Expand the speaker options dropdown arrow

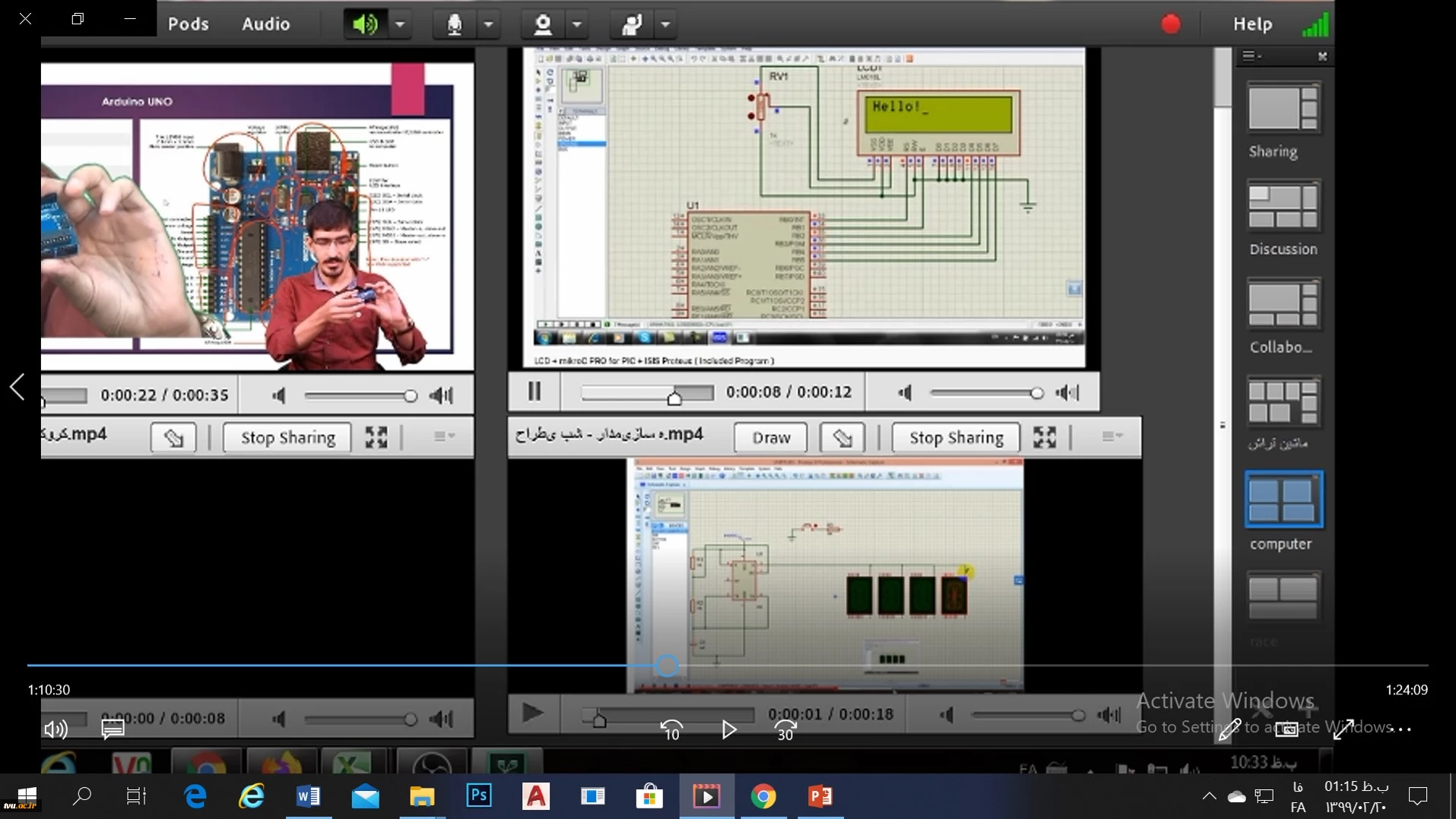pos(400,24)
